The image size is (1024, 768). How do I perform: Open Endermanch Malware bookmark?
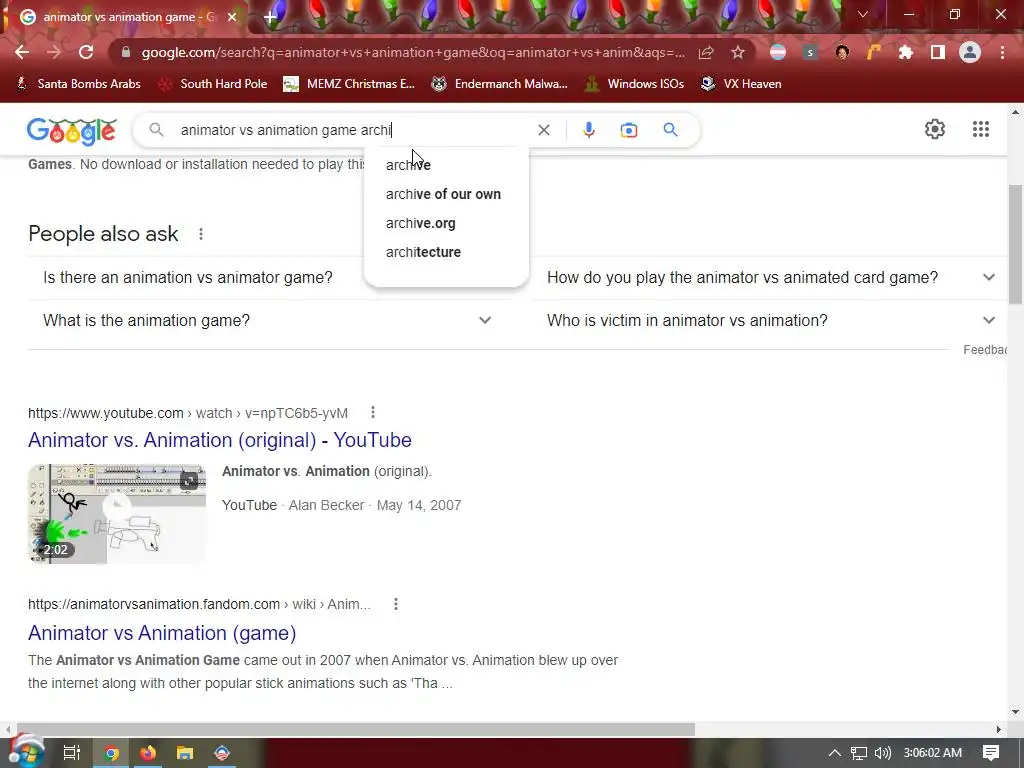pos(500,84)
